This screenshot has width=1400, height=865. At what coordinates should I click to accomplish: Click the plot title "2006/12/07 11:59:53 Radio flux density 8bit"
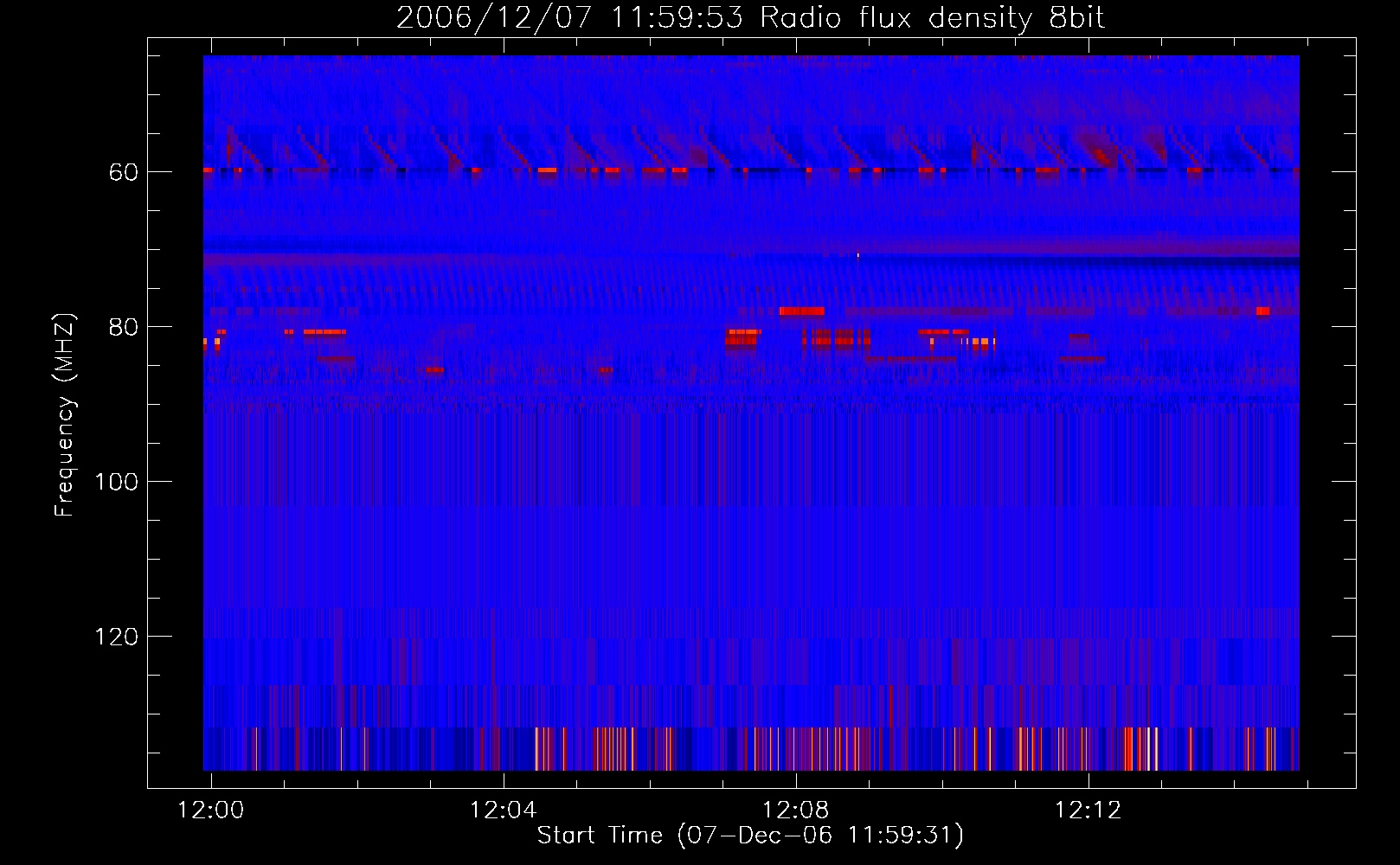750,18
